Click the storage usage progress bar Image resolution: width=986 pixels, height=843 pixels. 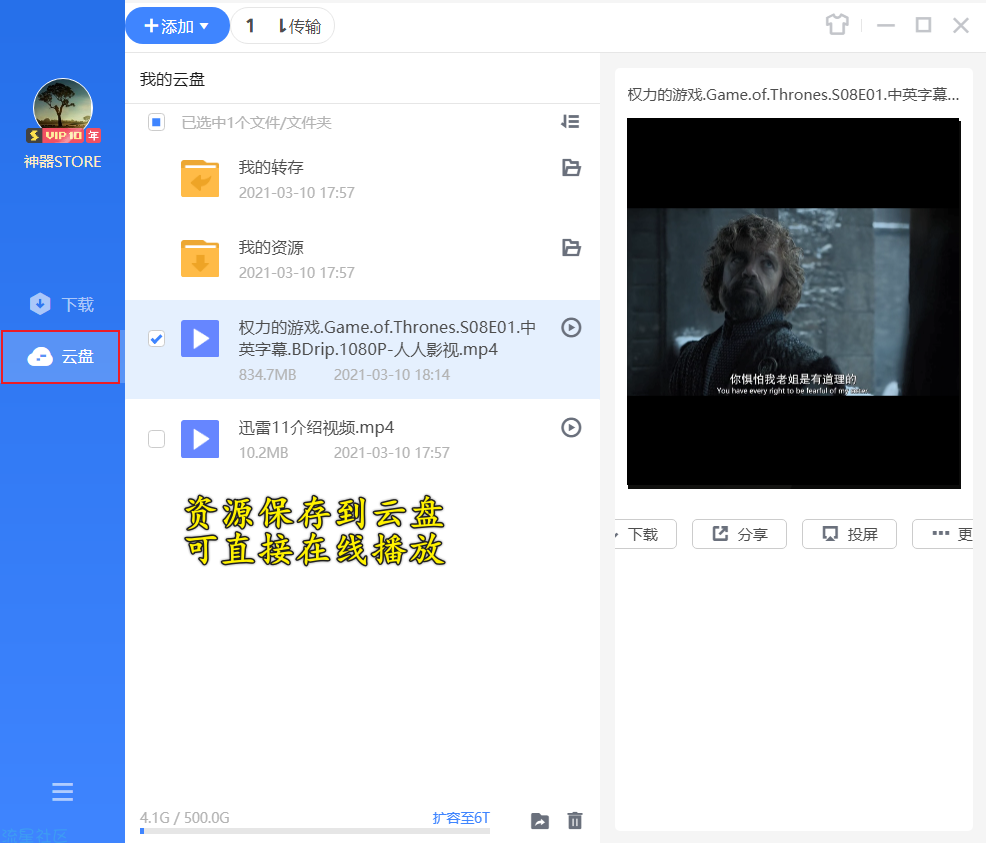314,831
